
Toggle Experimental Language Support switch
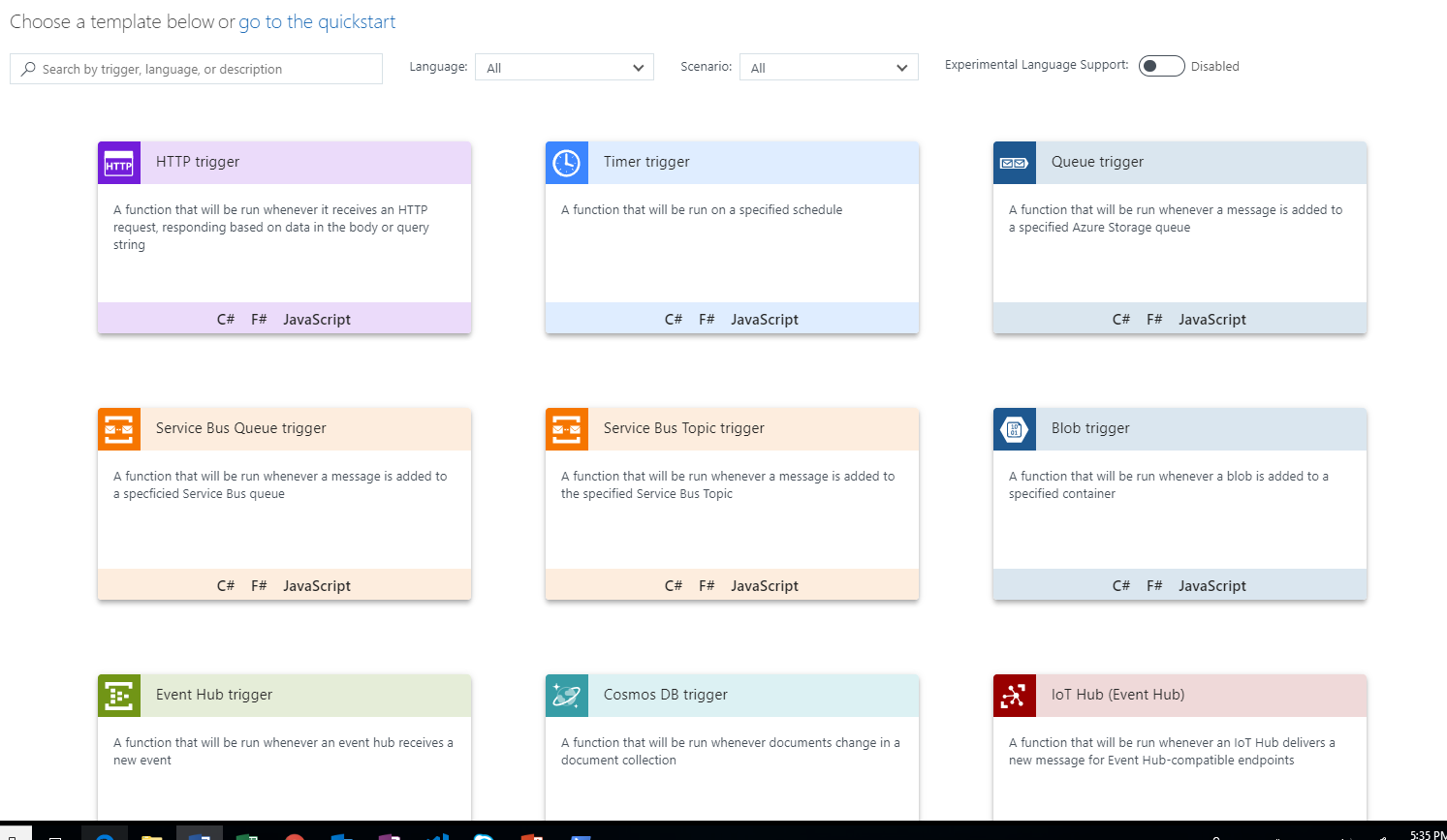[1161, 66]
